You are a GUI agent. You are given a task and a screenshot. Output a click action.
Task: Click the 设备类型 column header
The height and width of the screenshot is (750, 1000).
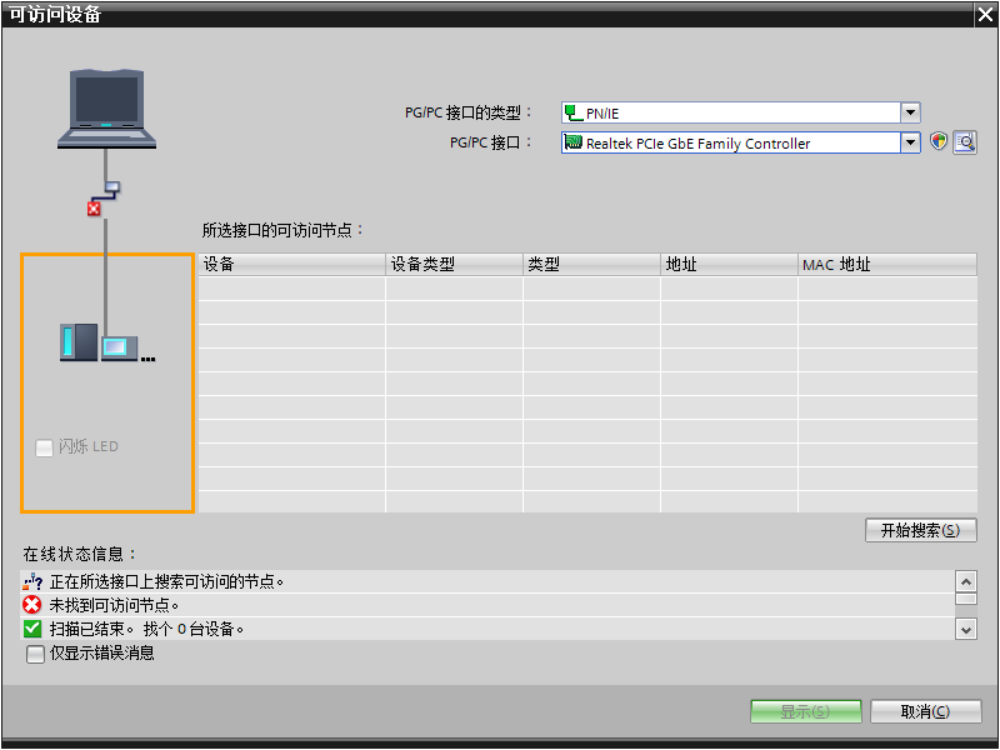pyautogui.click(x=453, y=265)
